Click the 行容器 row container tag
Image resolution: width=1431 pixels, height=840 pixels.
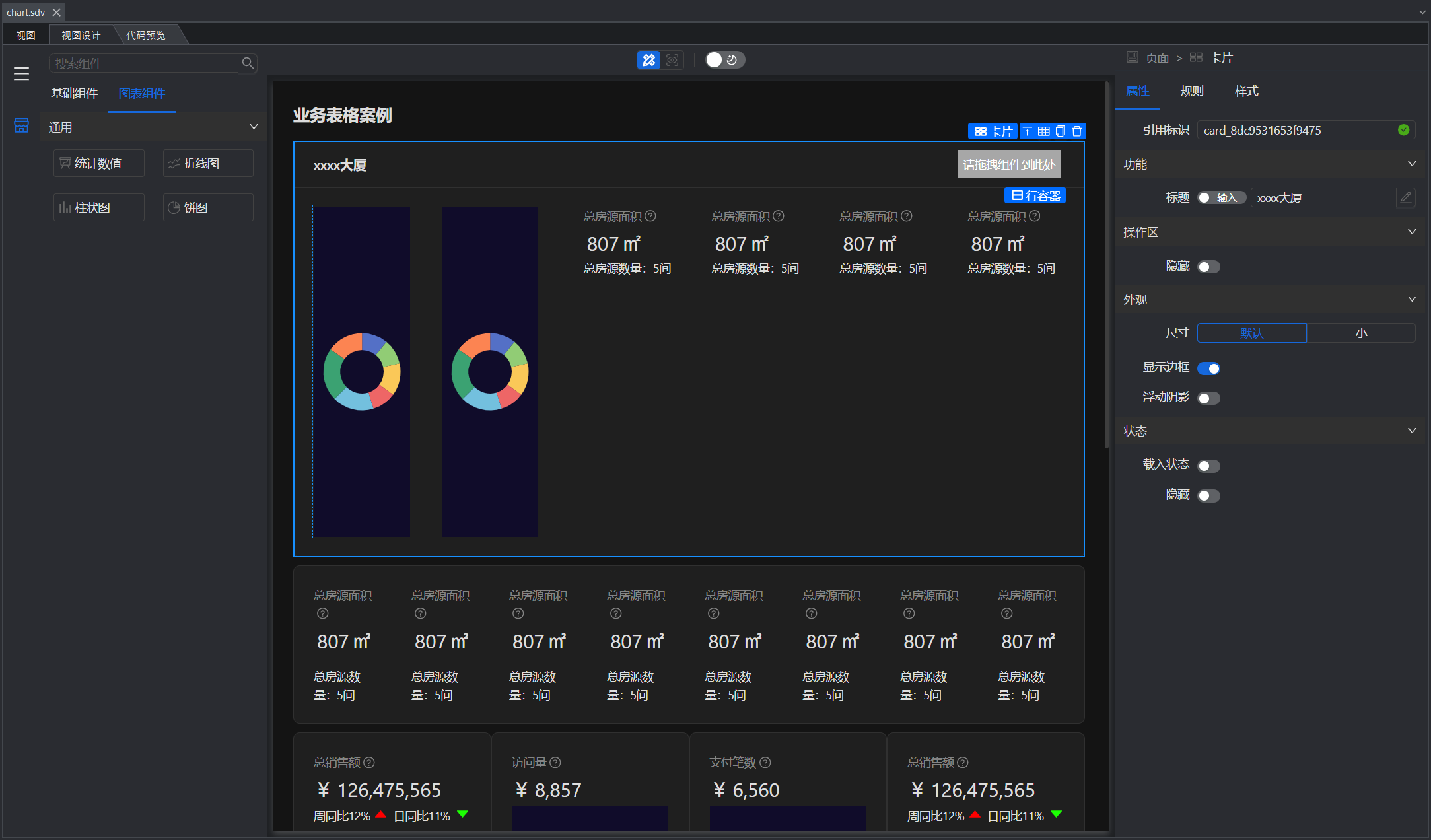coord(1035,195)
